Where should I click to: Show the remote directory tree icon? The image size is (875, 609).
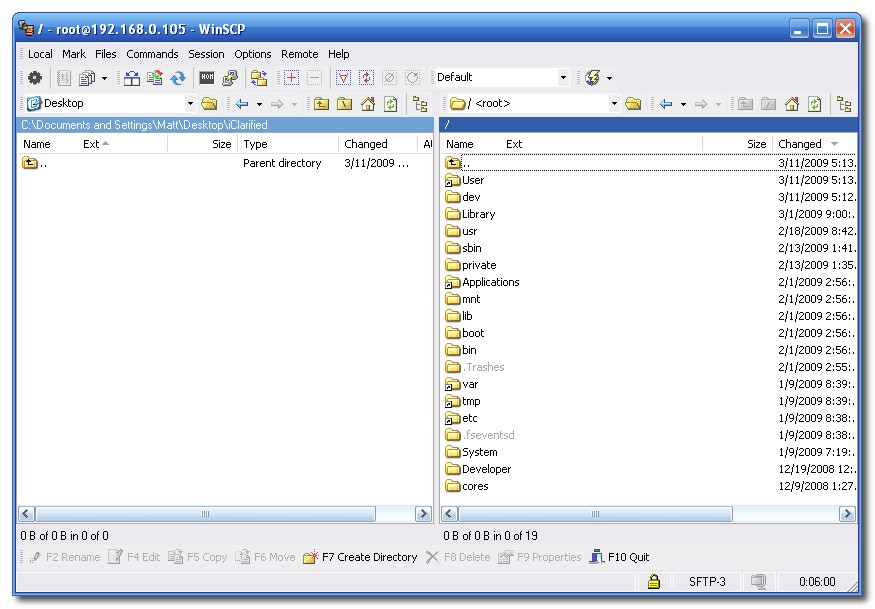[845, 104]
